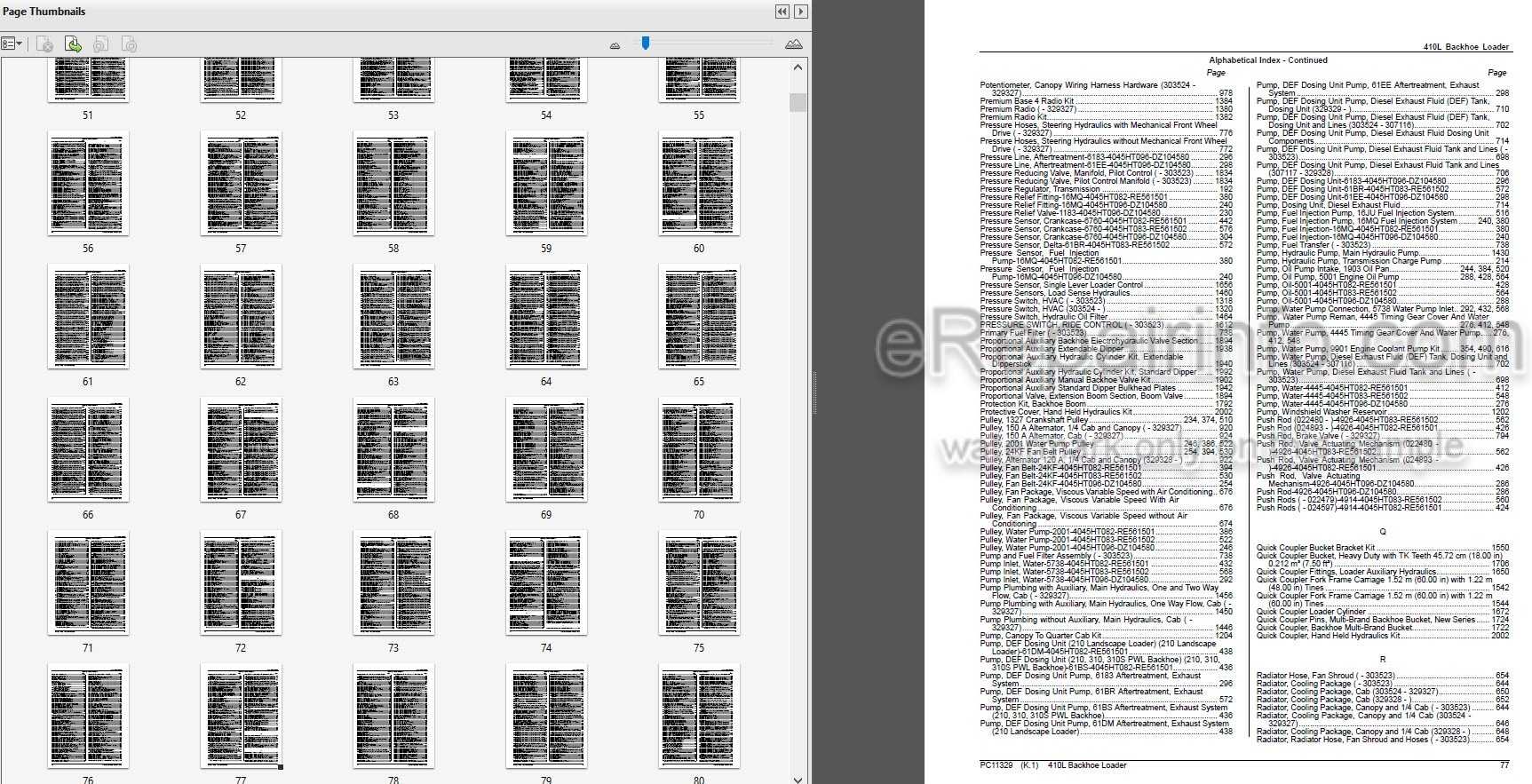Screen dimensions: 1532x784
Task: Select the page 55 thumbnail
Action: point(699,79)
